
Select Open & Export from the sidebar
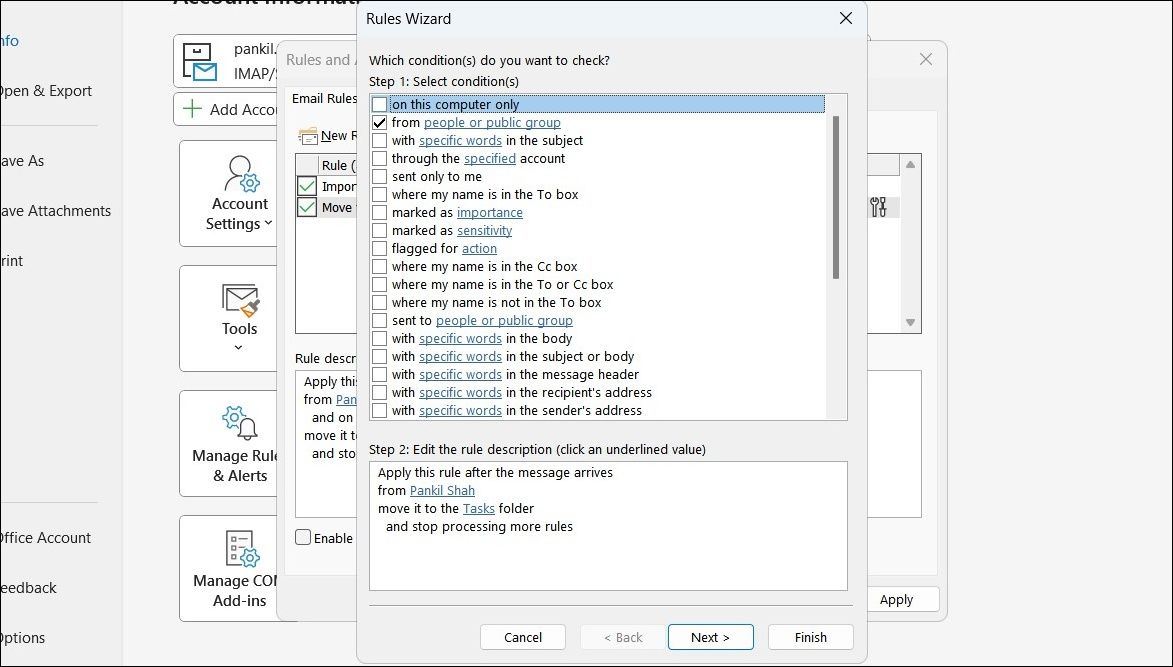click(x=44, y=90)
